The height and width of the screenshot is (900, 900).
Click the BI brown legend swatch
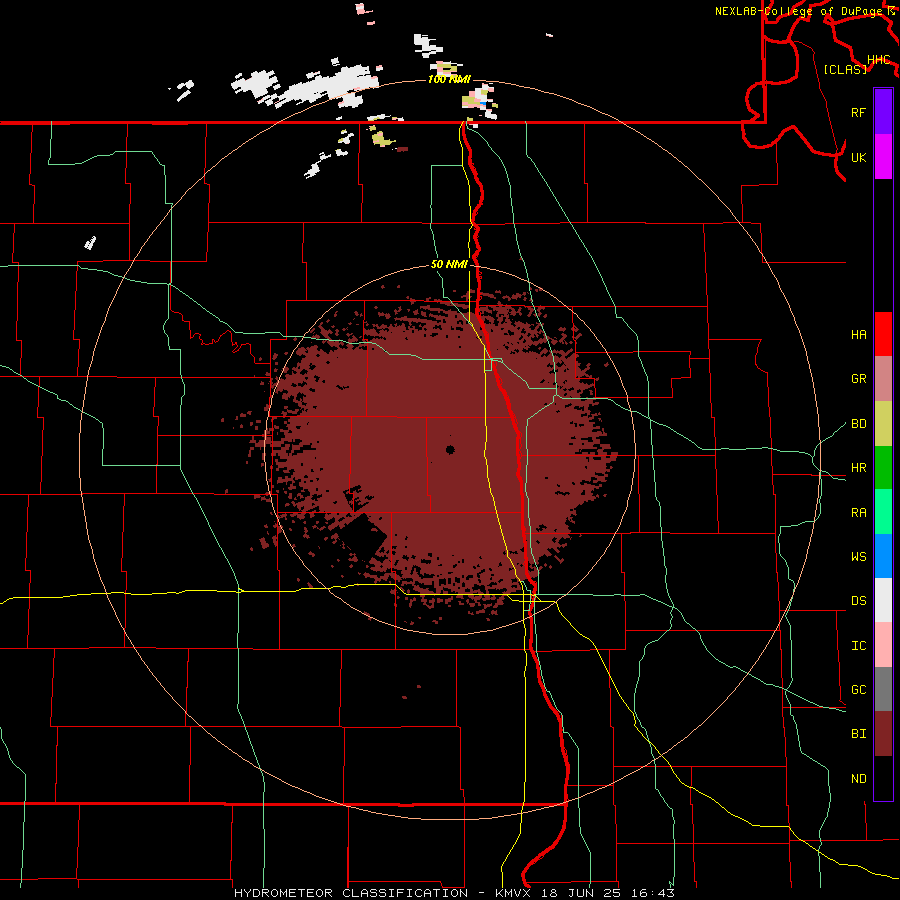coord(883,734)
